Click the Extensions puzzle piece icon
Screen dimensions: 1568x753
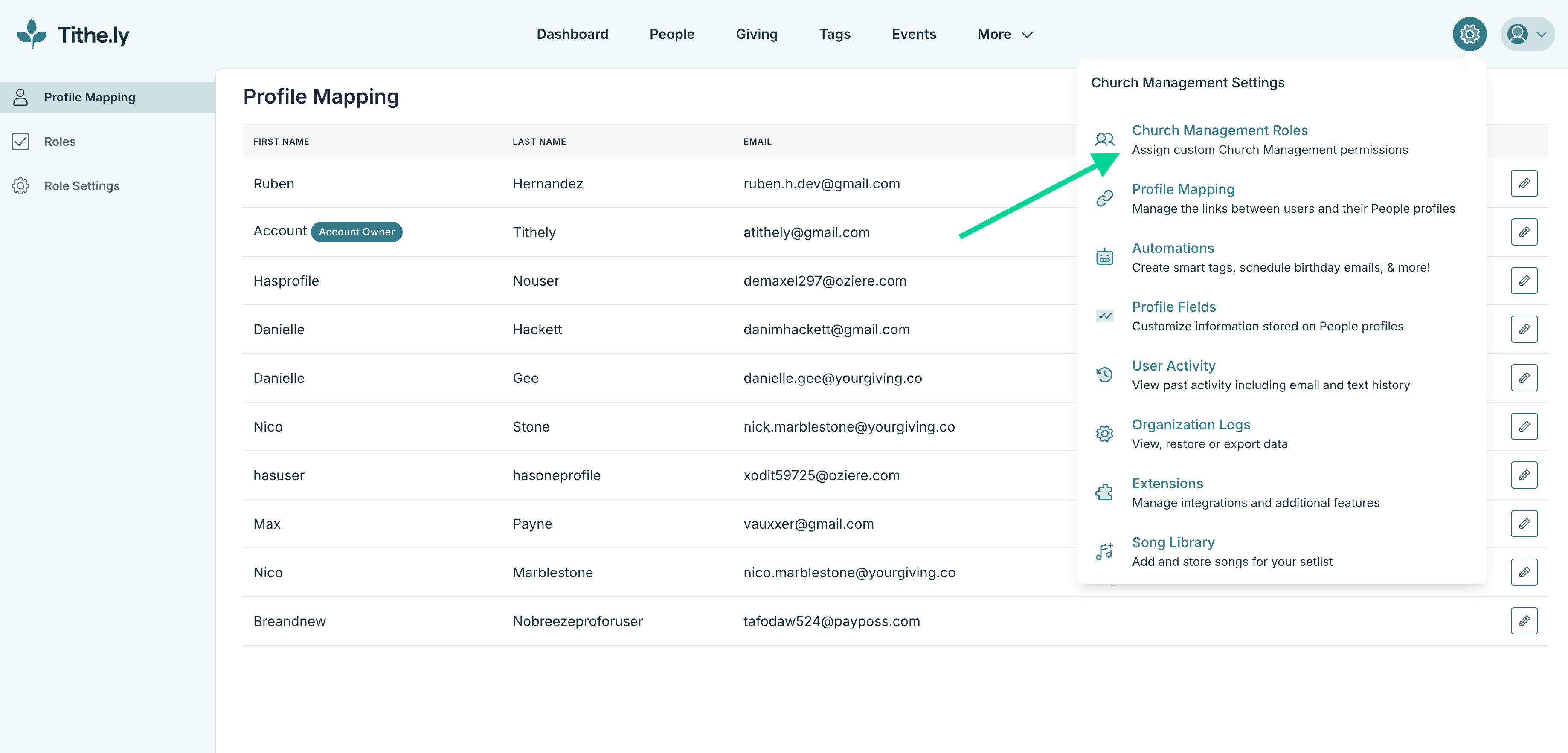1104,492
